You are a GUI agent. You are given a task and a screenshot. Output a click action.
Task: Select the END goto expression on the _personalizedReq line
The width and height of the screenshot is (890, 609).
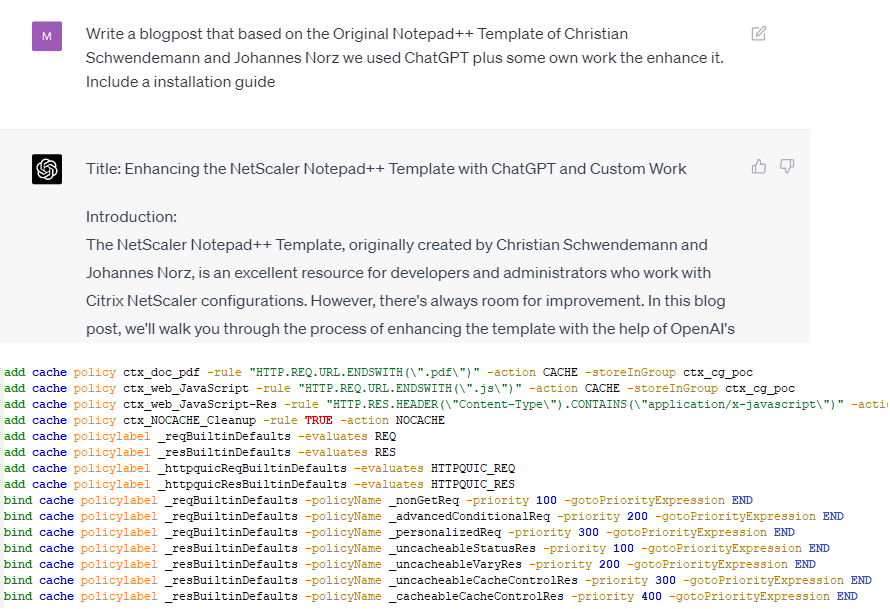point(782,532)
